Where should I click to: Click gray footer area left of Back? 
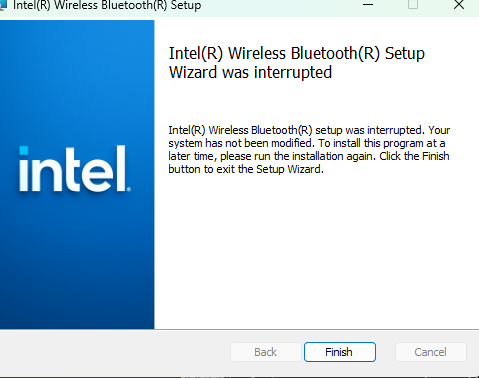113,352
